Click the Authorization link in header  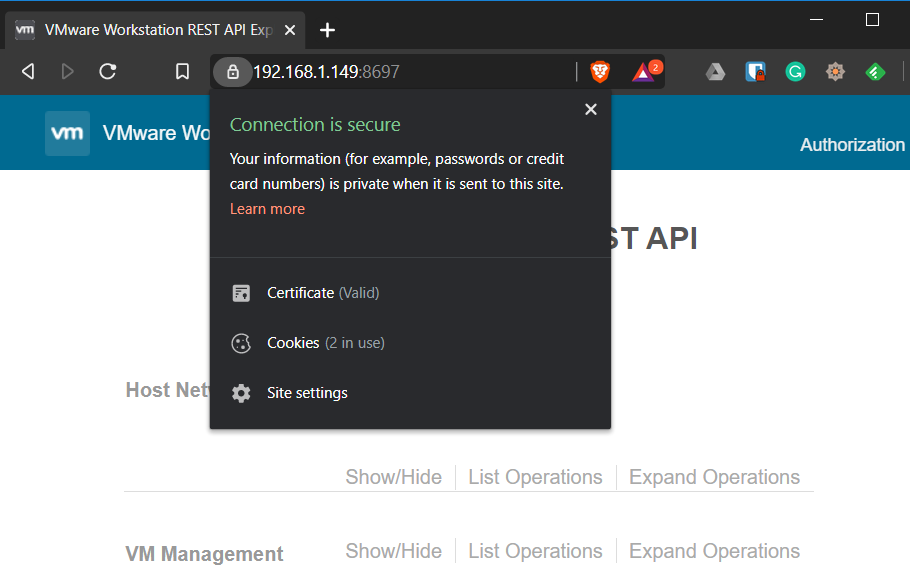852,145
